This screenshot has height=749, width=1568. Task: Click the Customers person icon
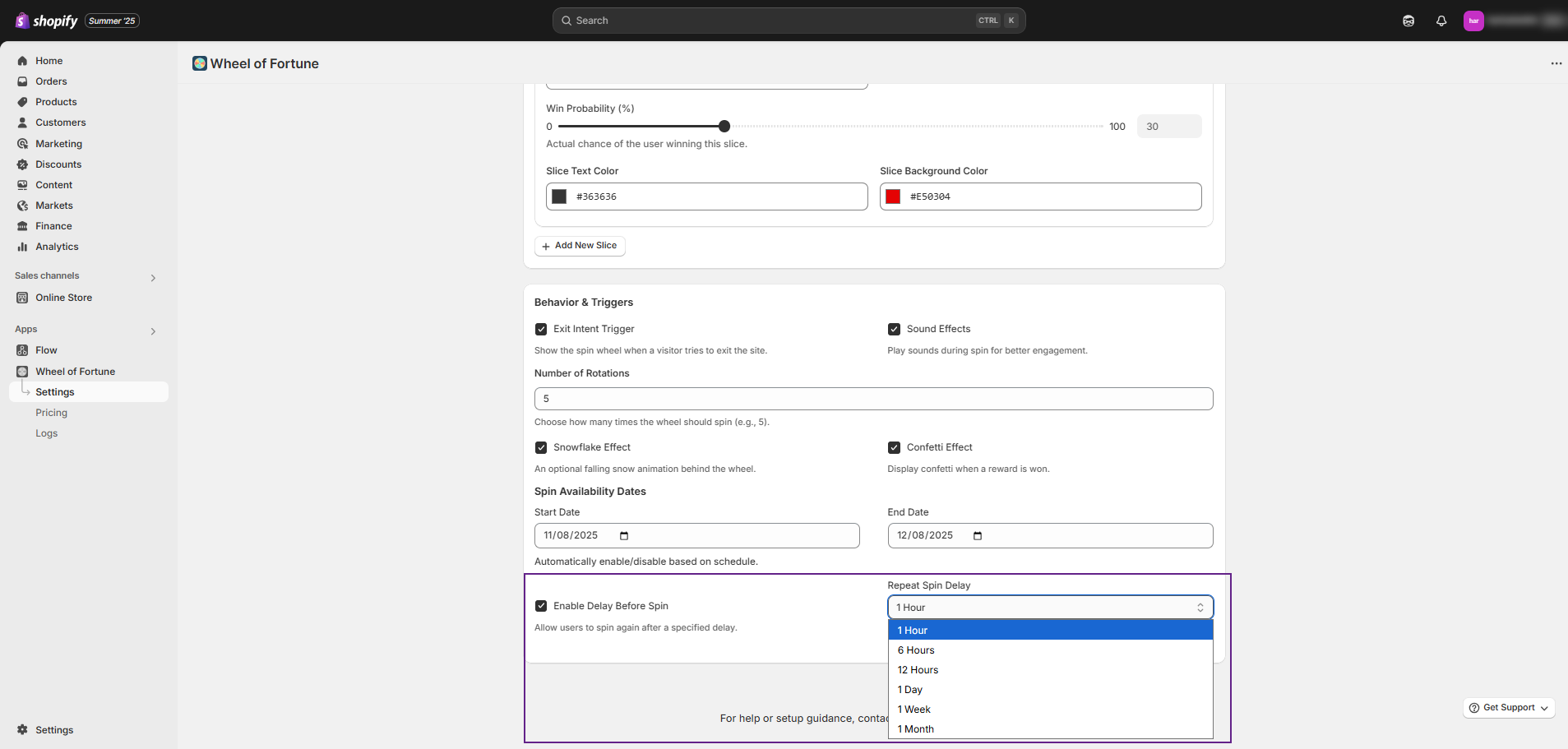(22, 123)
